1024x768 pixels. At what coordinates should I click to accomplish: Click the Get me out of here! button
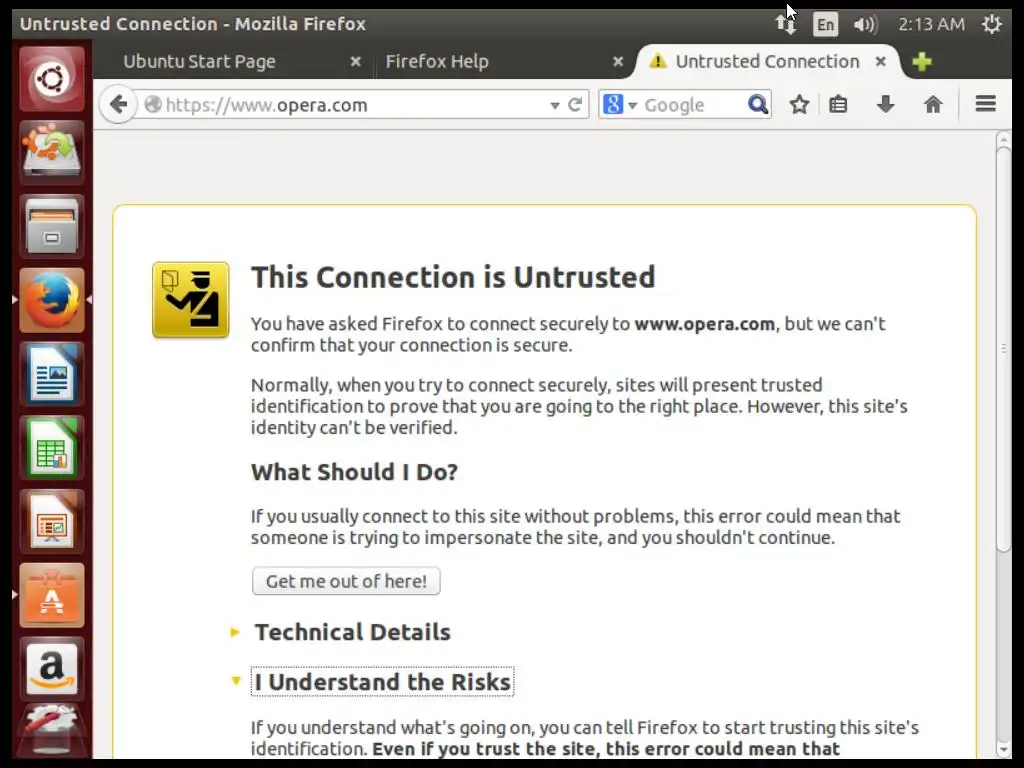pos(346,581)
